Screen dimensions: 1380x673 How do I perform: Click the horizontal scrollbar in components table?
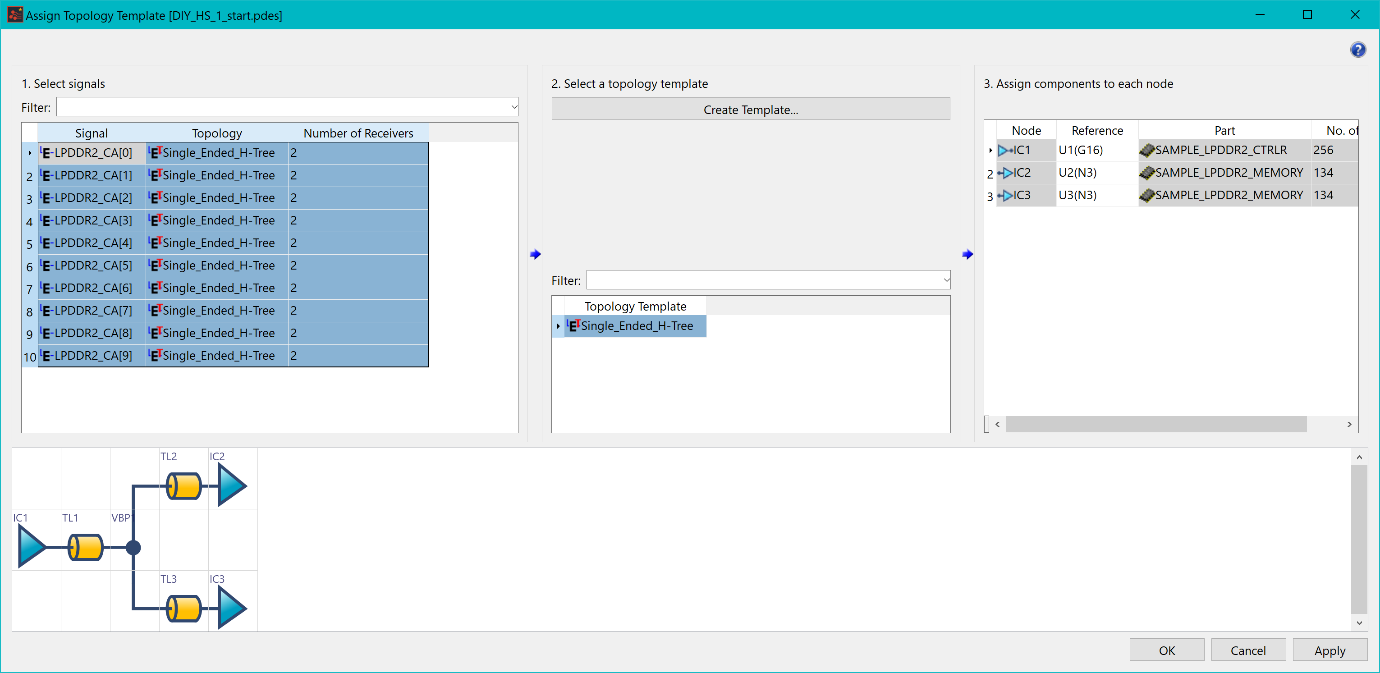pyautogui.click(x=1155, y=424)
